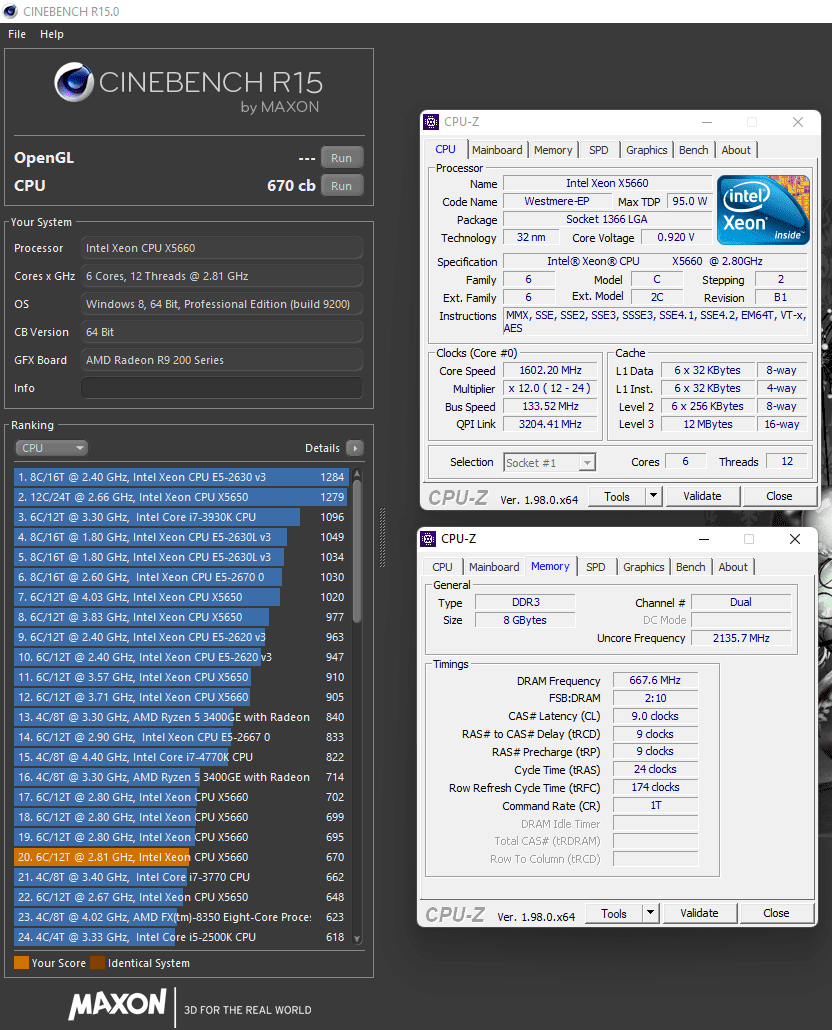Click the GFX Board field AMD Radeon R9 200 Series
832x1030 pixels.
(x=222, y=360)
